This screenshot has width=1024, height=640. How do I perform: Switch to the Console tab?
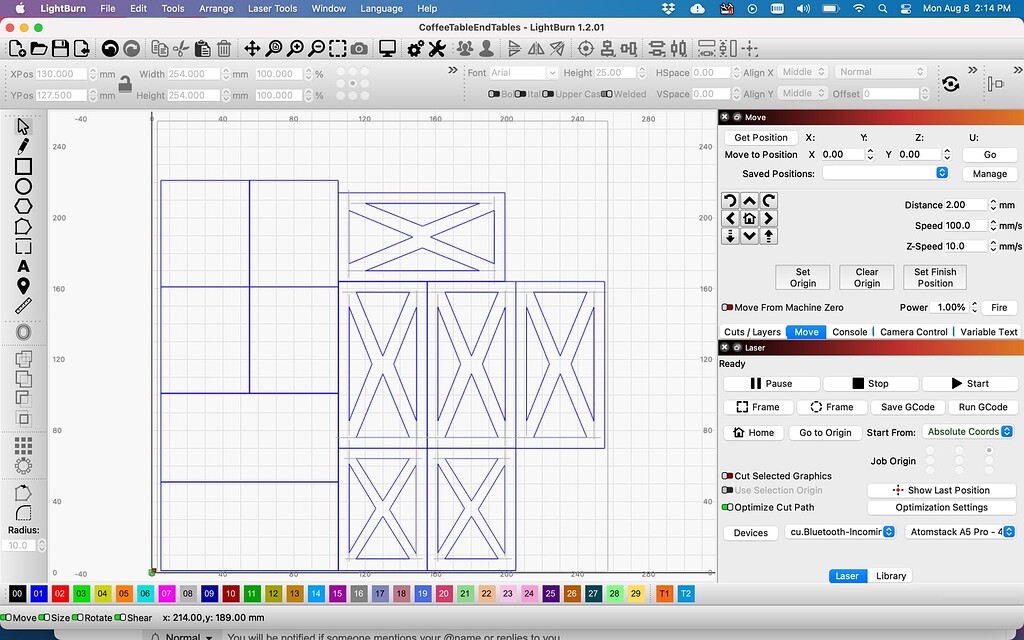point(850,331)
